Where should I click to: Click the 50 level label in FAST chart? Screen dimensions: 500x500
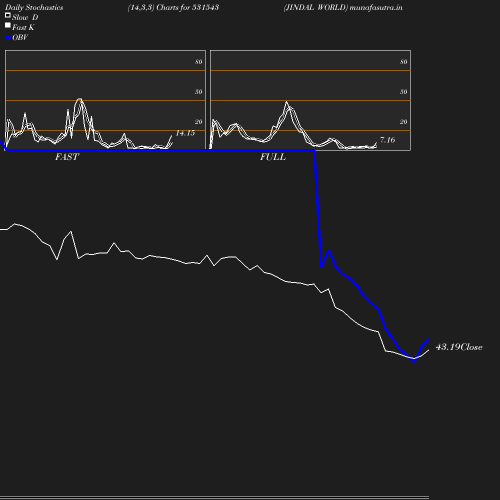click(199, 92)
